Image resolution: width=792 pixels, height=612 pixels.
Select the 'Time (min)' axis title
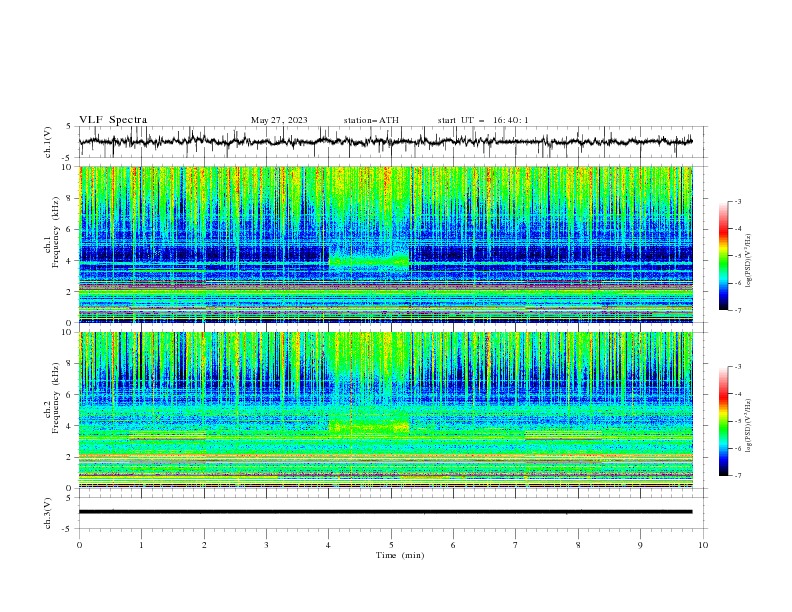click(400, 555)
